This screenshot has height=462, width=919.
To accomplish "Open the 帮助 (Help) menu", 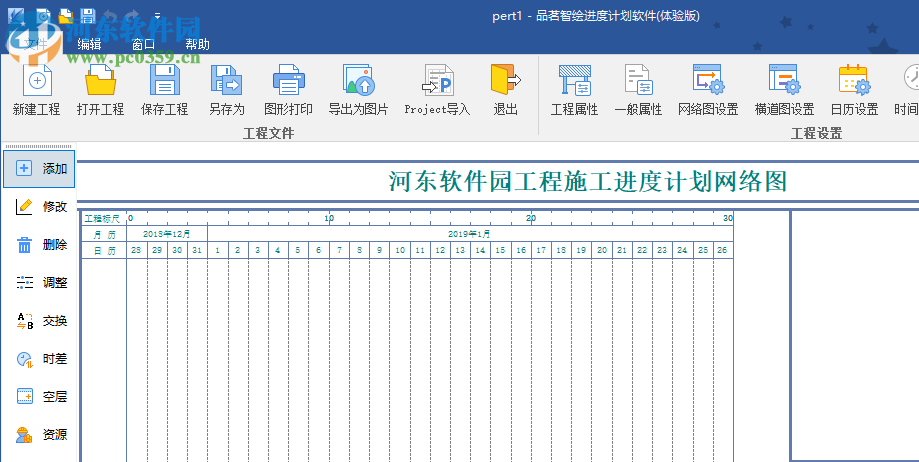I will pos(198,44).
